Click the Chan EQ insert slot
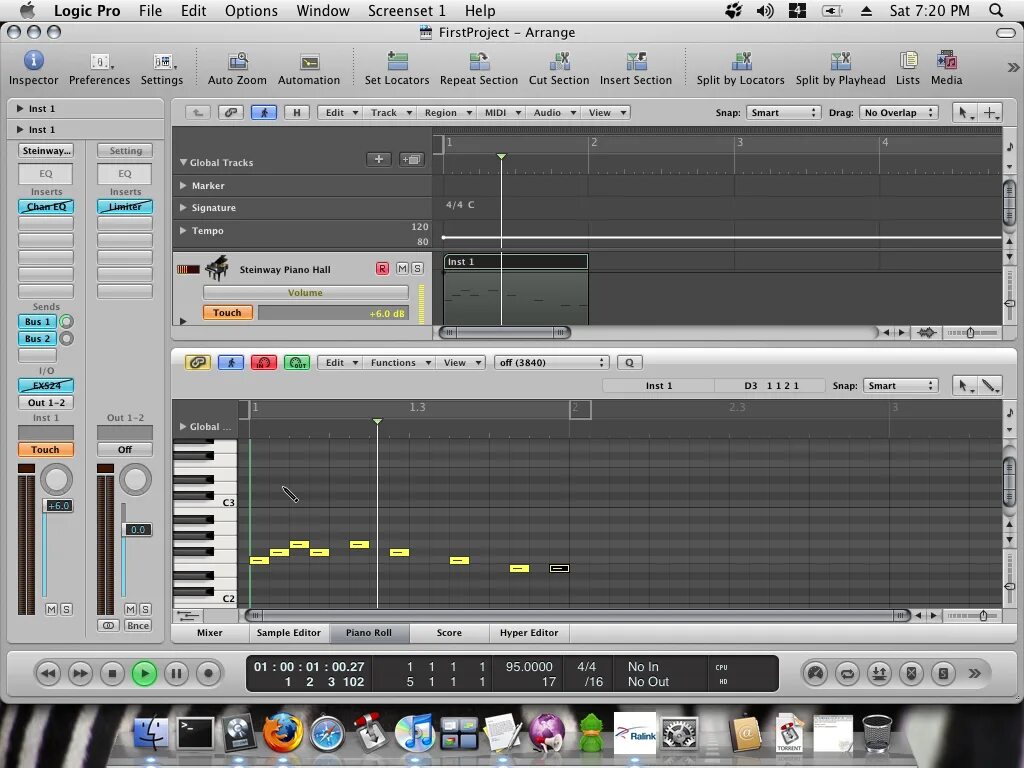This screenshot has width=1024, height=768. (x=46, y=206)
